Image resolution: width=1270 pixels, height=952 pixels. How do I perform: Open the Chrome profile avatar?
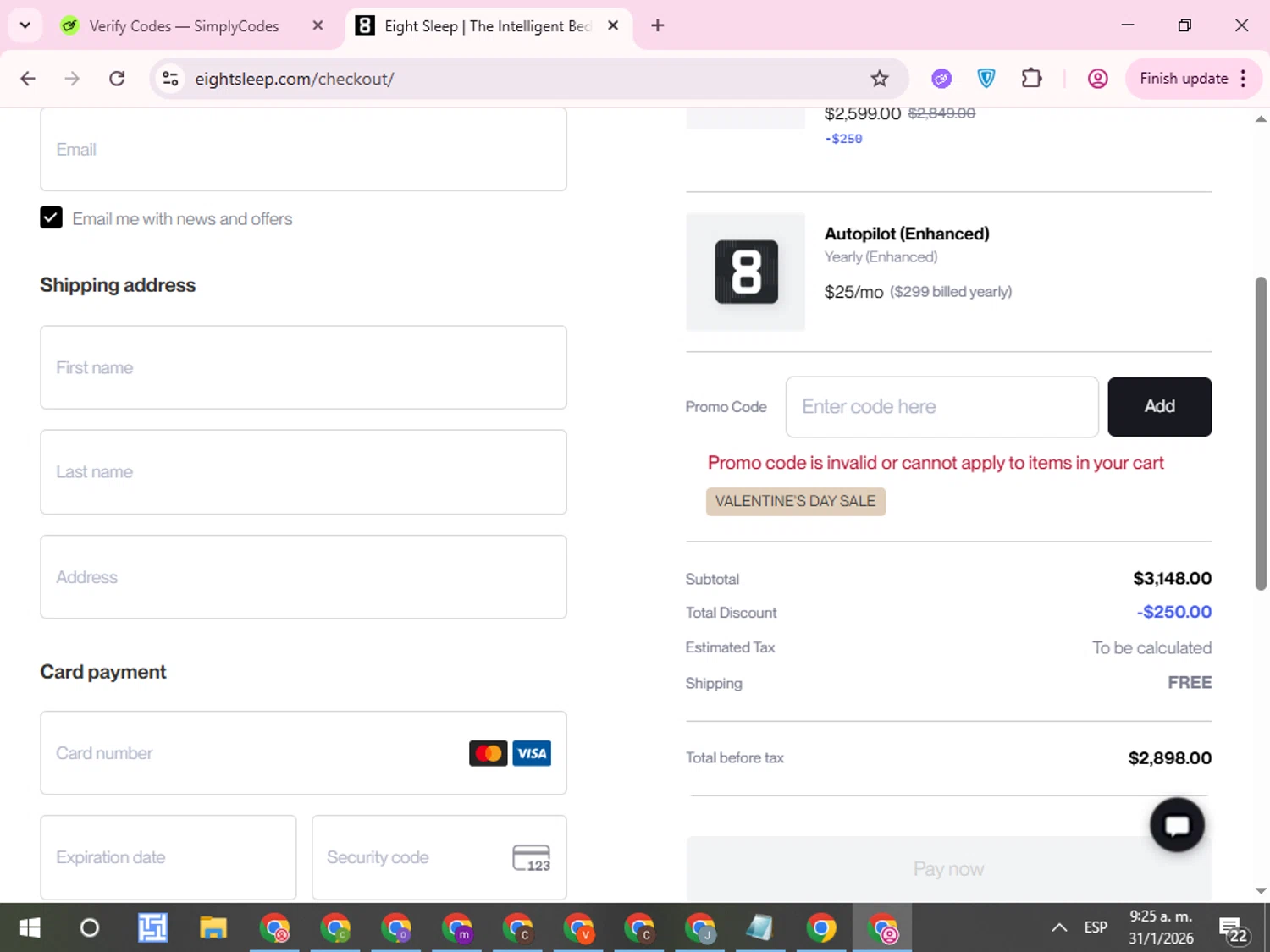pos(1097,79)
